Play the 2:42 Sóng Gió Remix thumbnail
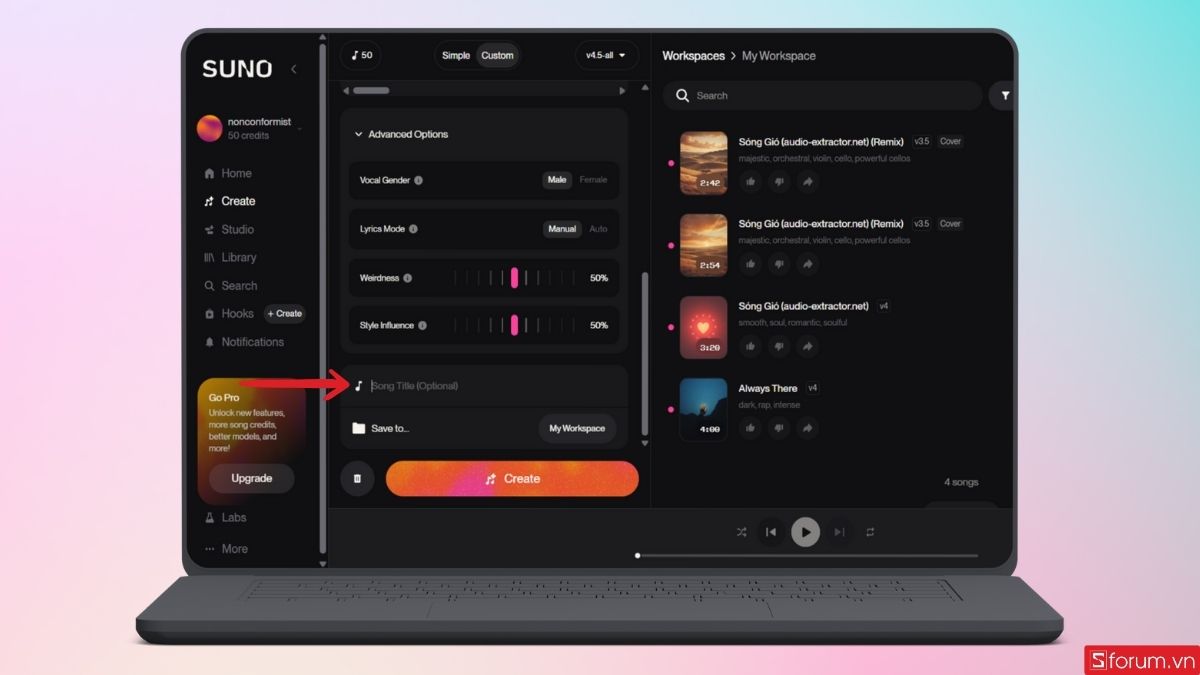This screenshot has width=1200, height=675. 704,163
